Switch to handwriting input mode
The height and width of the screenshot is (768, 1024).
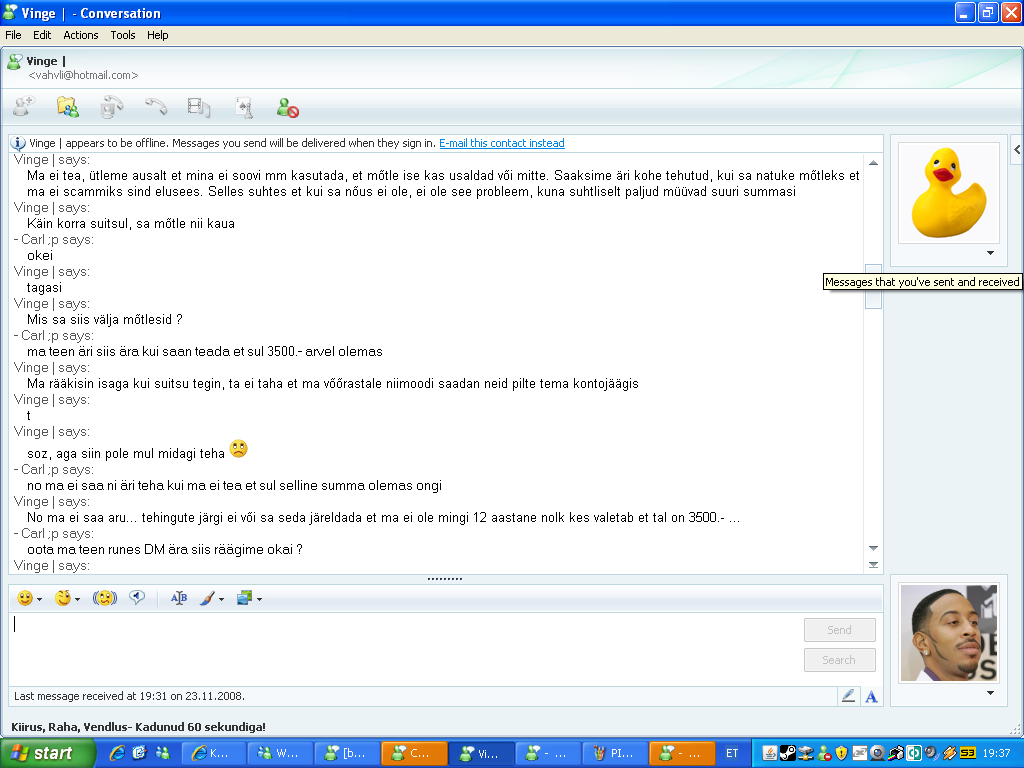click(x=849, y=696)
